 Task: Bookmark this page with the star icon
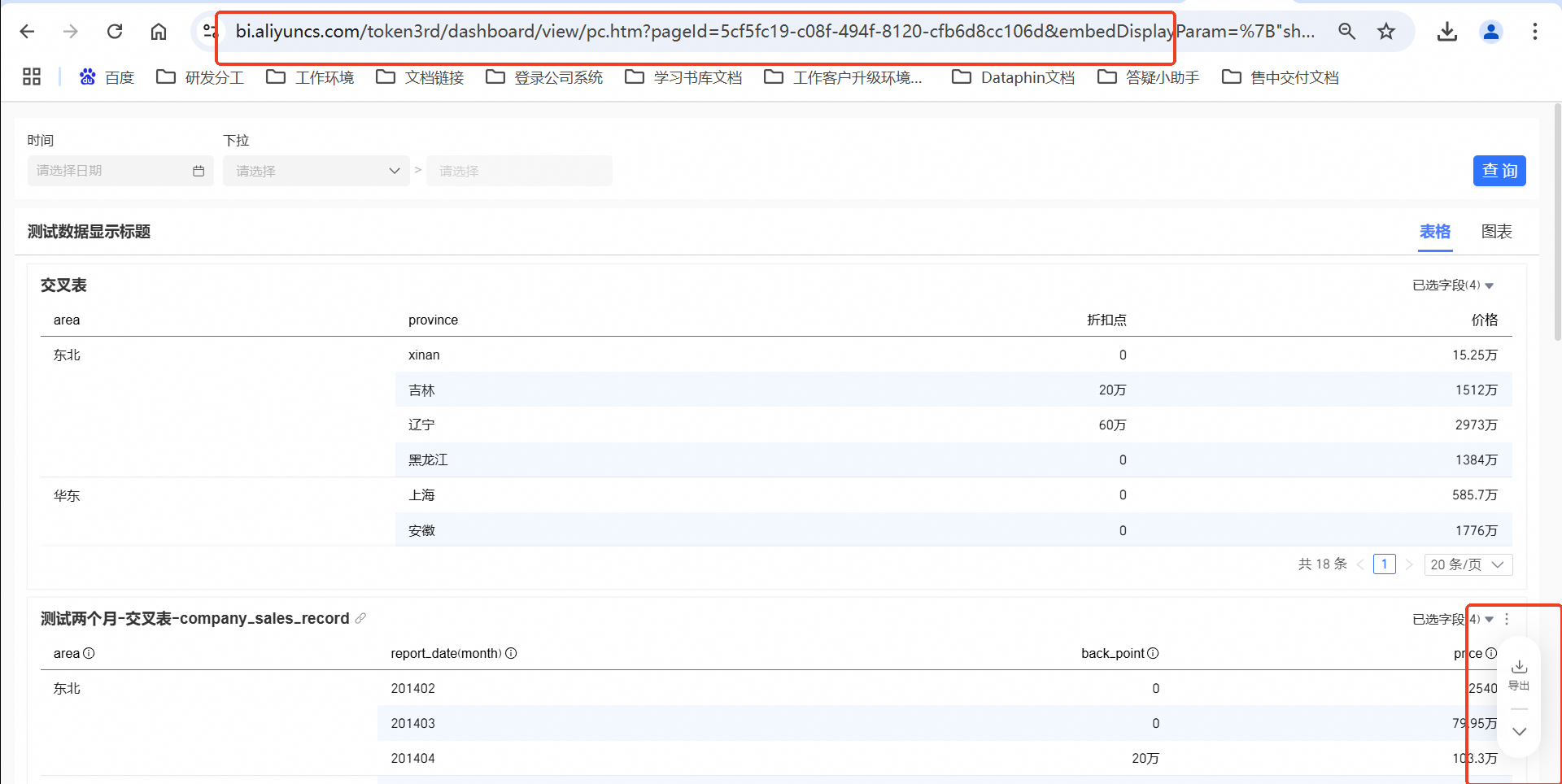coord(1386,32)
